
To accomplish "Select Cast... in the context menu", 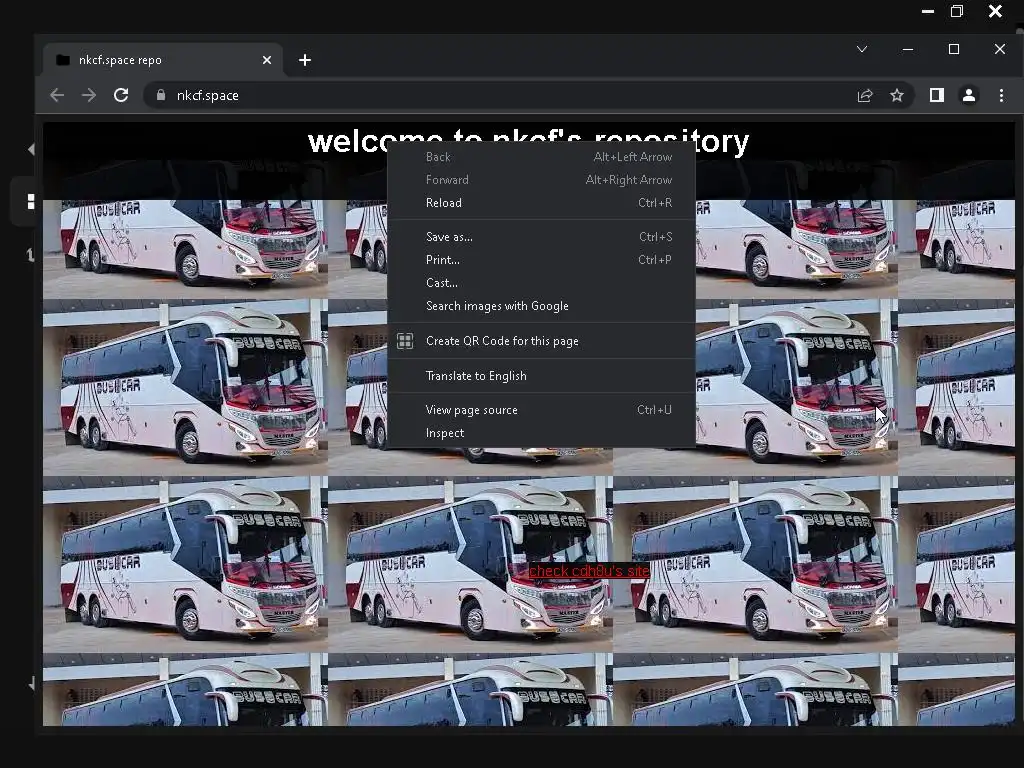I will click(541, 283).
